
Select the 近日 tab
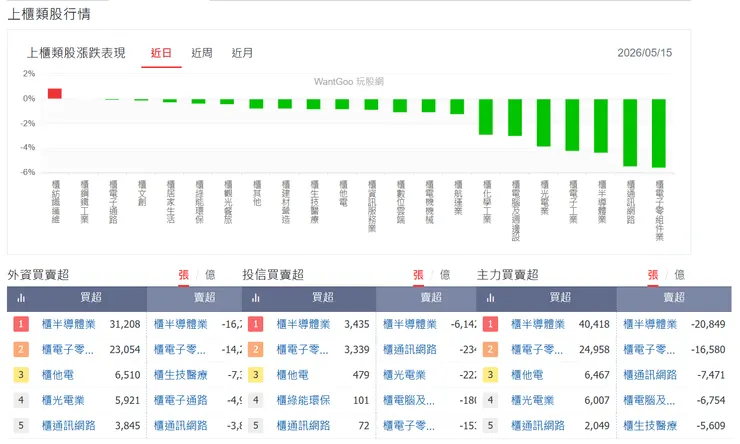click(161, 53)
